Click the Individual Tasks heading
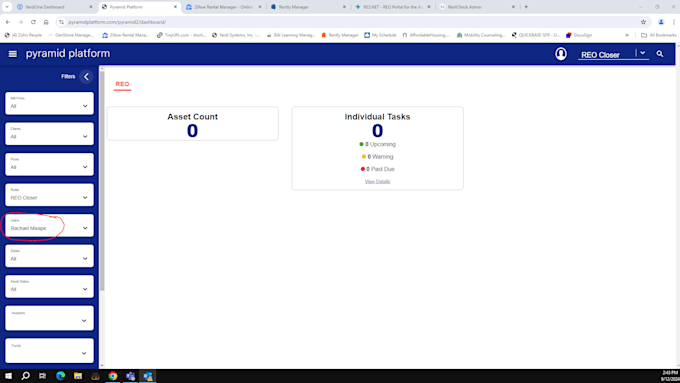 coord(377,117)
